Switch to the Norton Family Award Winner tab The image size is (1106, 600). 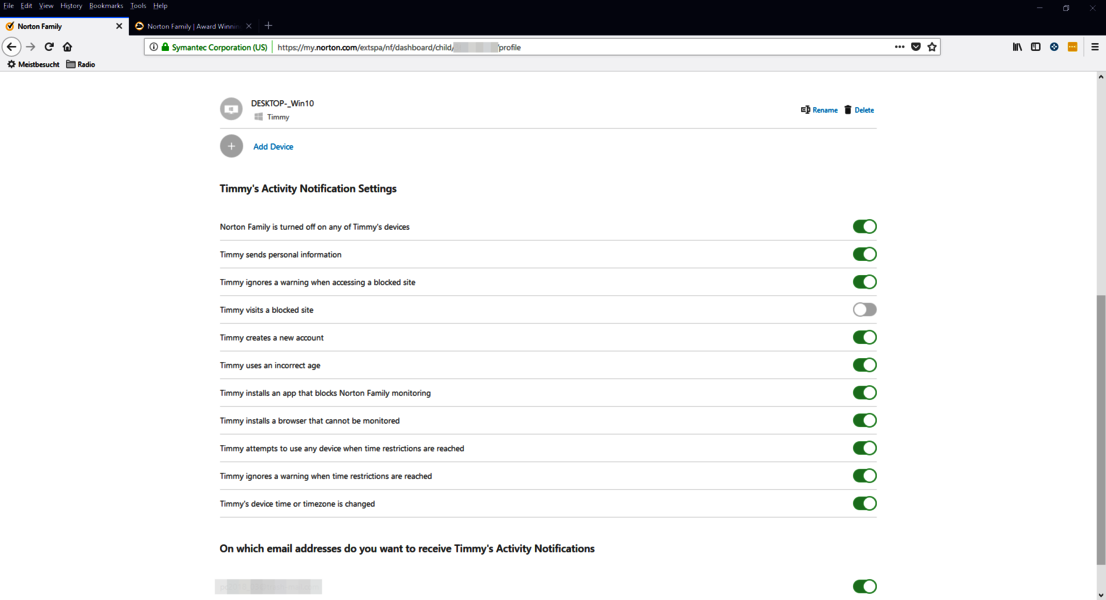pyautogui.click(x=190, y=26)
